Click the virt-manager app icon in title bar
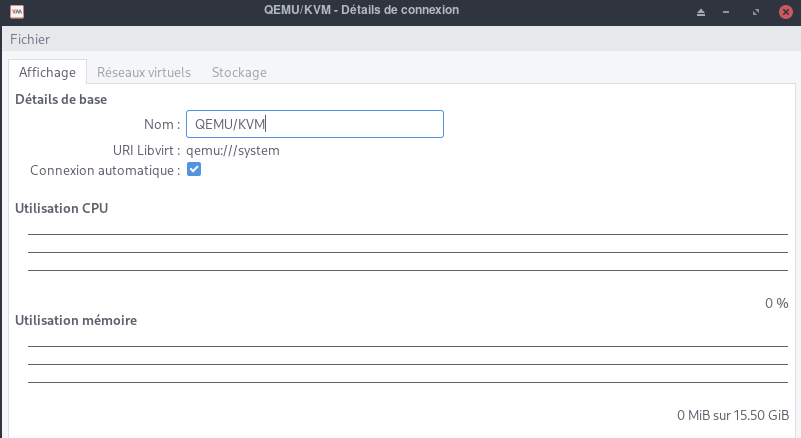This screenshot has height=438, width=801. (x=12, y=11)
